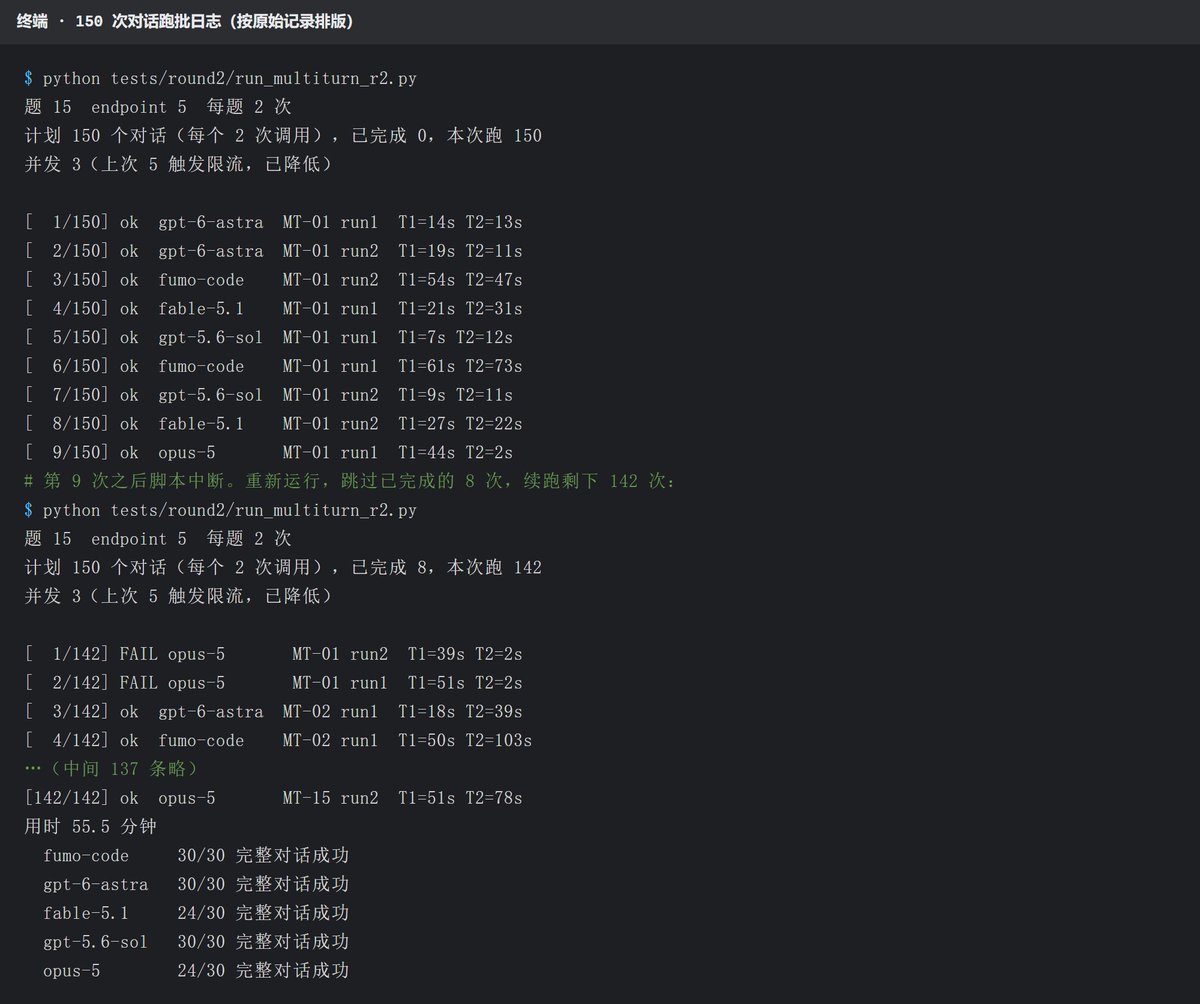This screenshot has width=1200, height=1004.
Task: Click the title "终端 · 150 次对话跑批日志"
Action: (184, 21)
